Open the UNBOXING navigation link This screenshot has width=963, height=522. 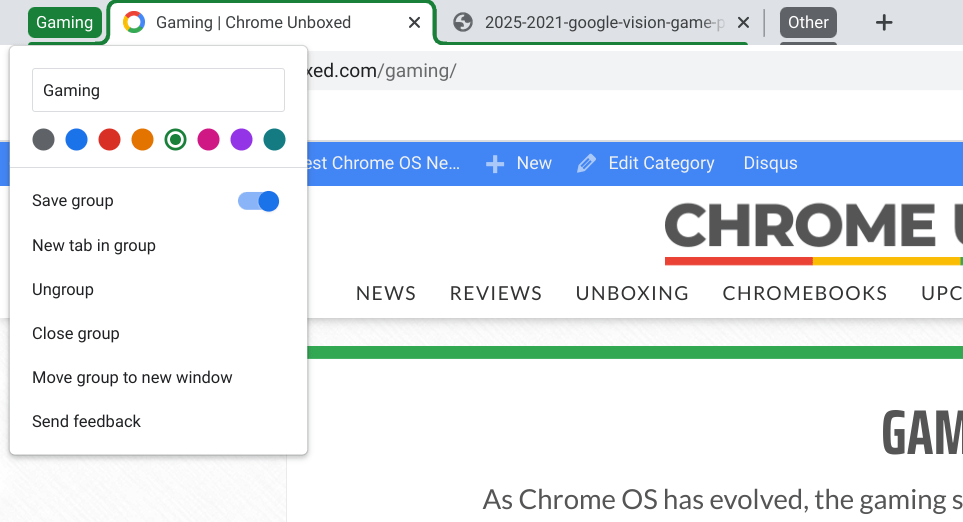[632, 294]
